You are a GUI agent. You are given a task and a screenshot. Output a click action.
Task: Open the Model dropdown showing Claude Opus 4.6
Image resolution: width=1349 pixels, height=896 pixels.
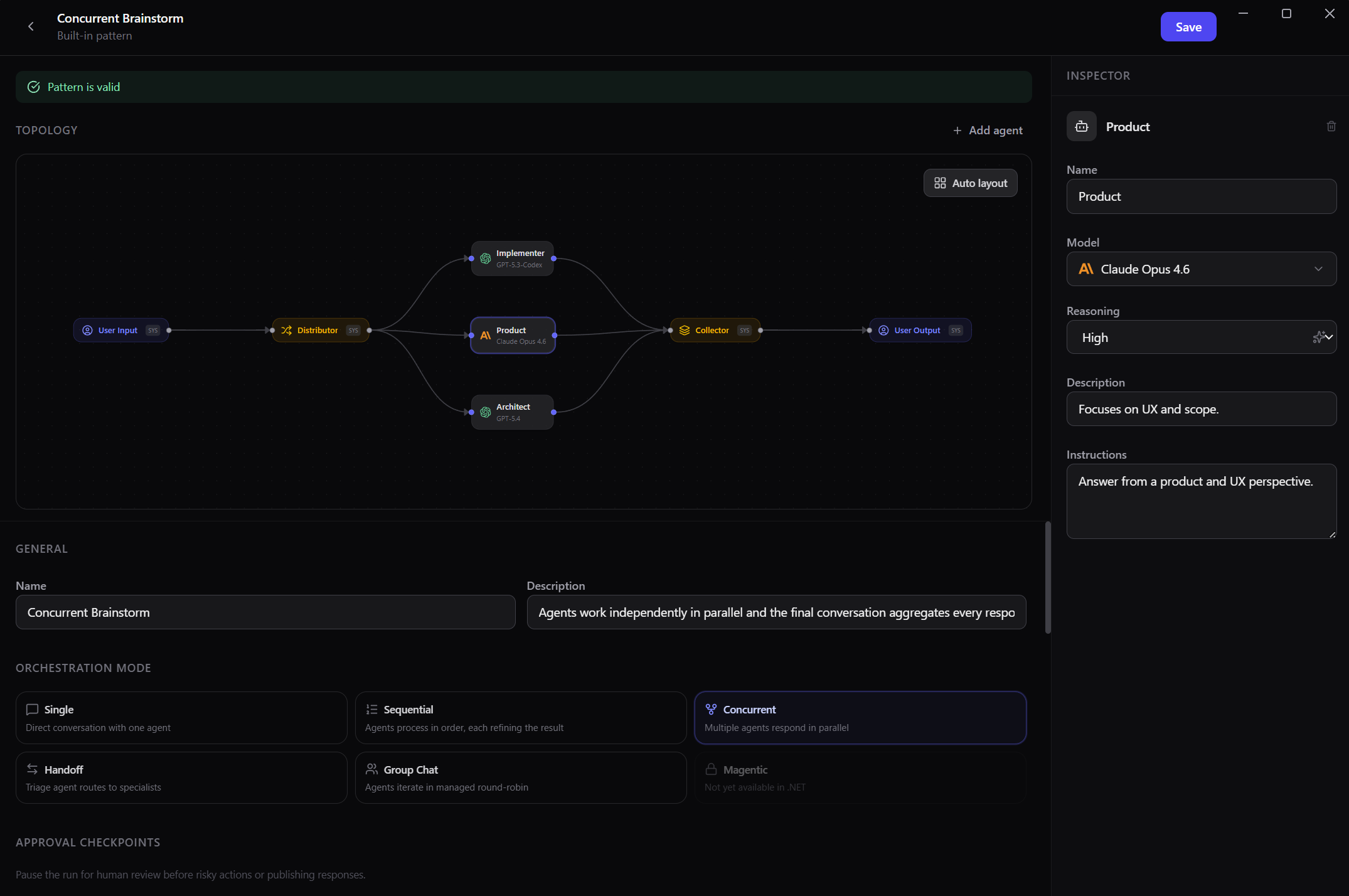pos(1201,269)
